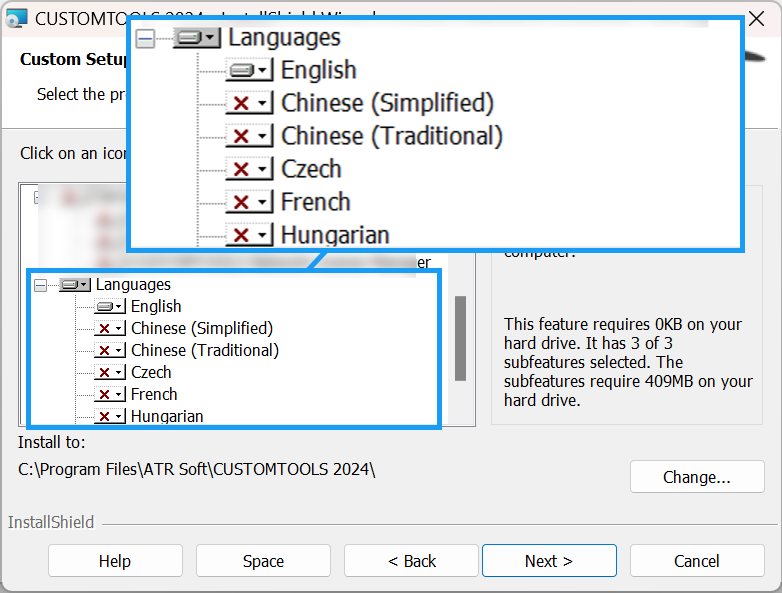The image size is (782, 593).
Task: Open the red X icon for Czech in the original feature tree
Action: click(110, 373)
